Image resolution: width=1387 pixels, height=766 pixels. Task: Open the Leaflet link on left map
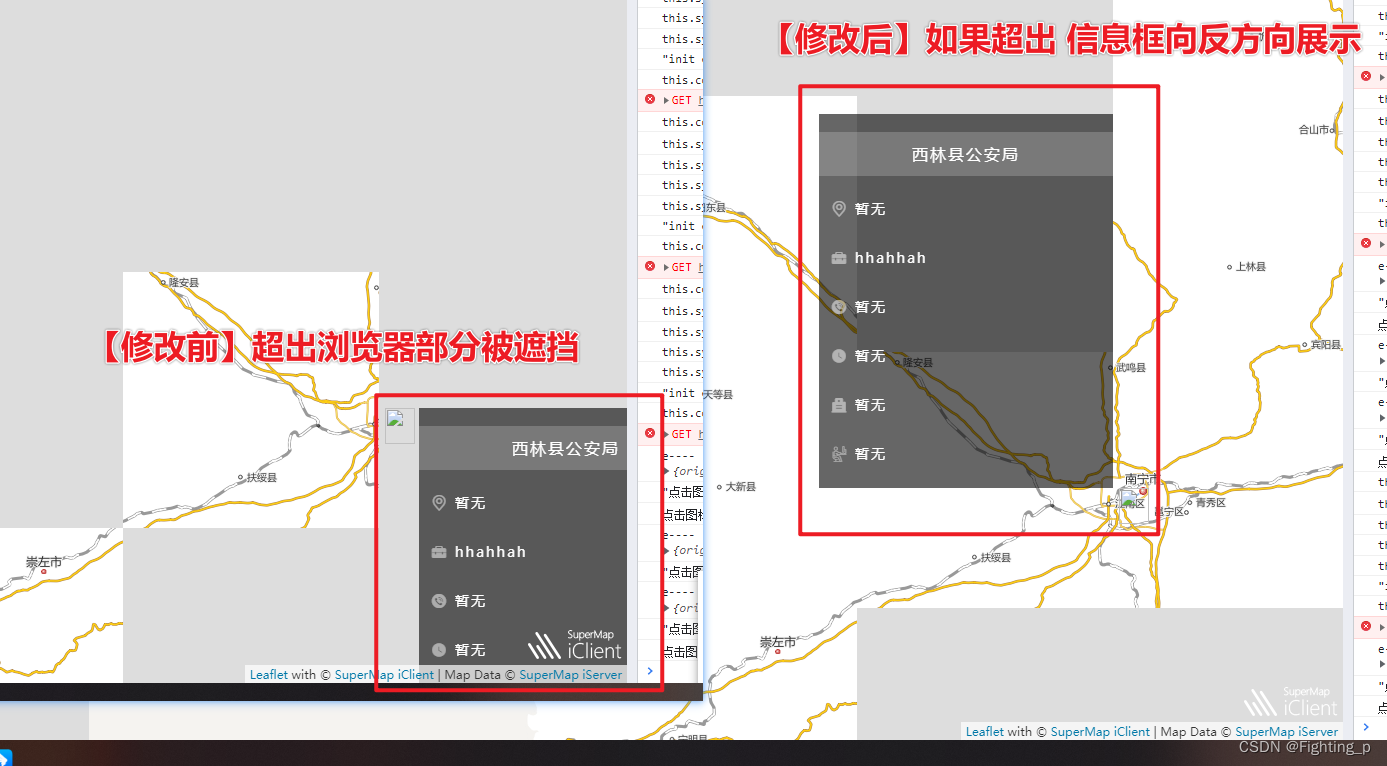(269, 675)
